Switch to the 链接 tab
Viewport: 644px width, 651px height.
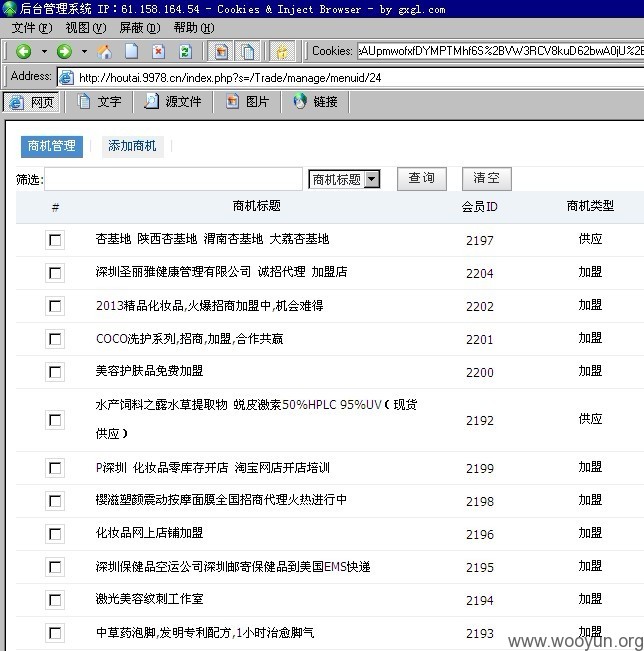click(315, 102)
